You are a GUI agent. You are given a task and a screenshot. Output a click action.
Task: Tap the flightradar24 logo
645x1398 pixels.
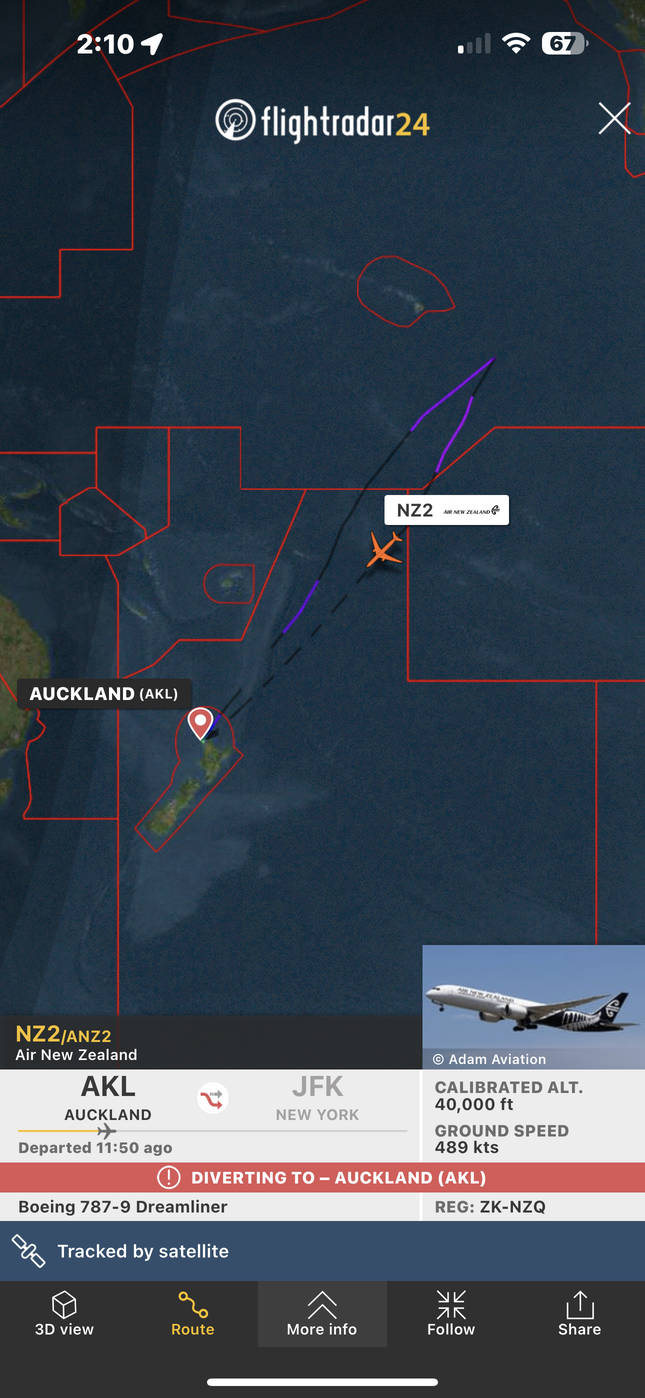[x=322, y=122]
